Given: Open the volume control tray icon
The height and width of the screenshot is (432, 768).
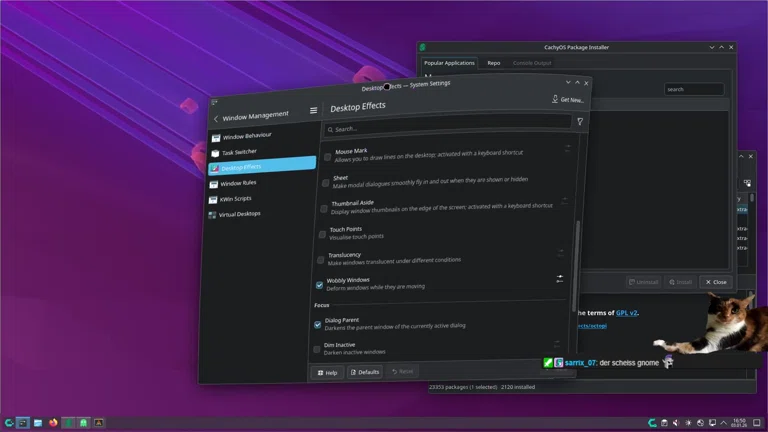Looking at the screenshot, I should coord(676,423).
